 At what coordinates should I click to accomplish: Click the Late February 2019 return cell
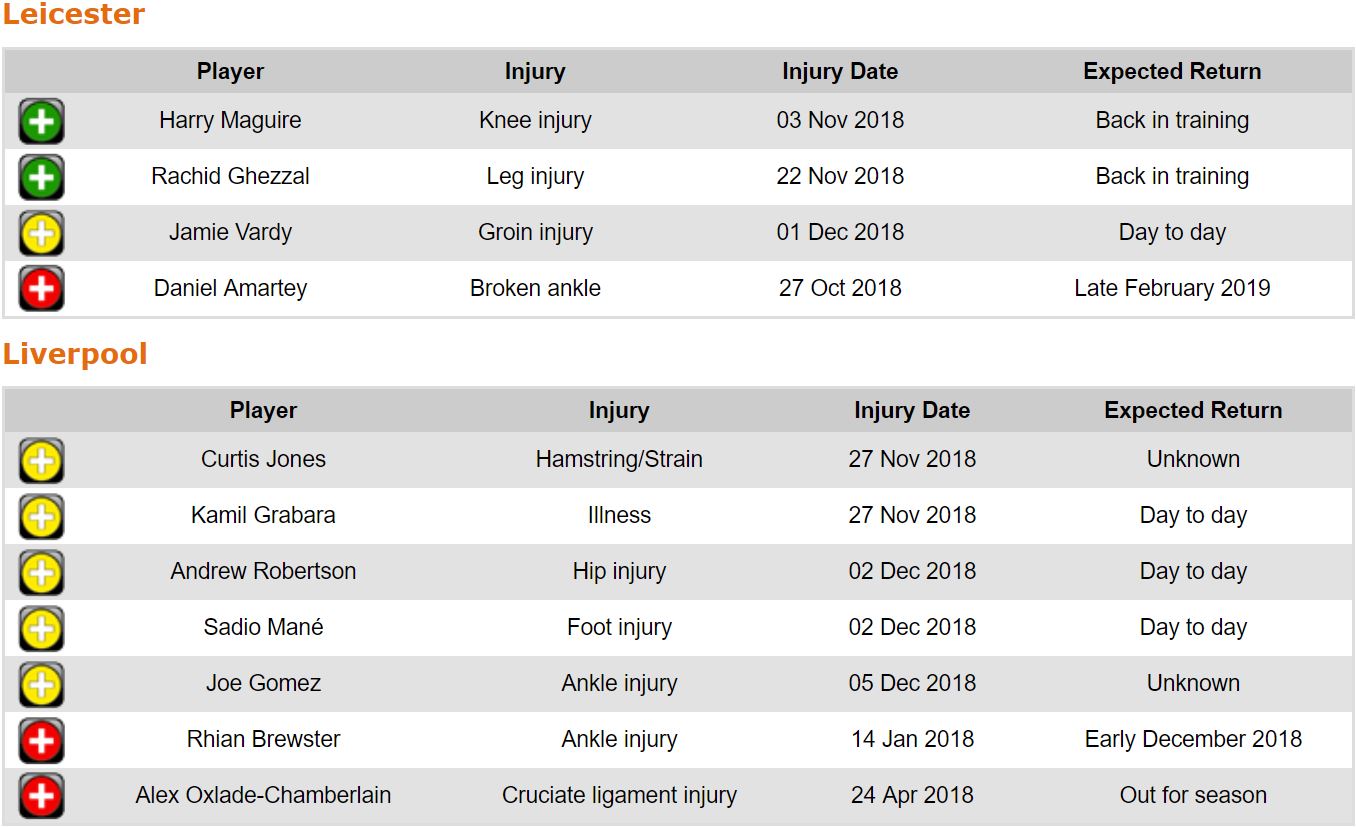pos(1172,289)
